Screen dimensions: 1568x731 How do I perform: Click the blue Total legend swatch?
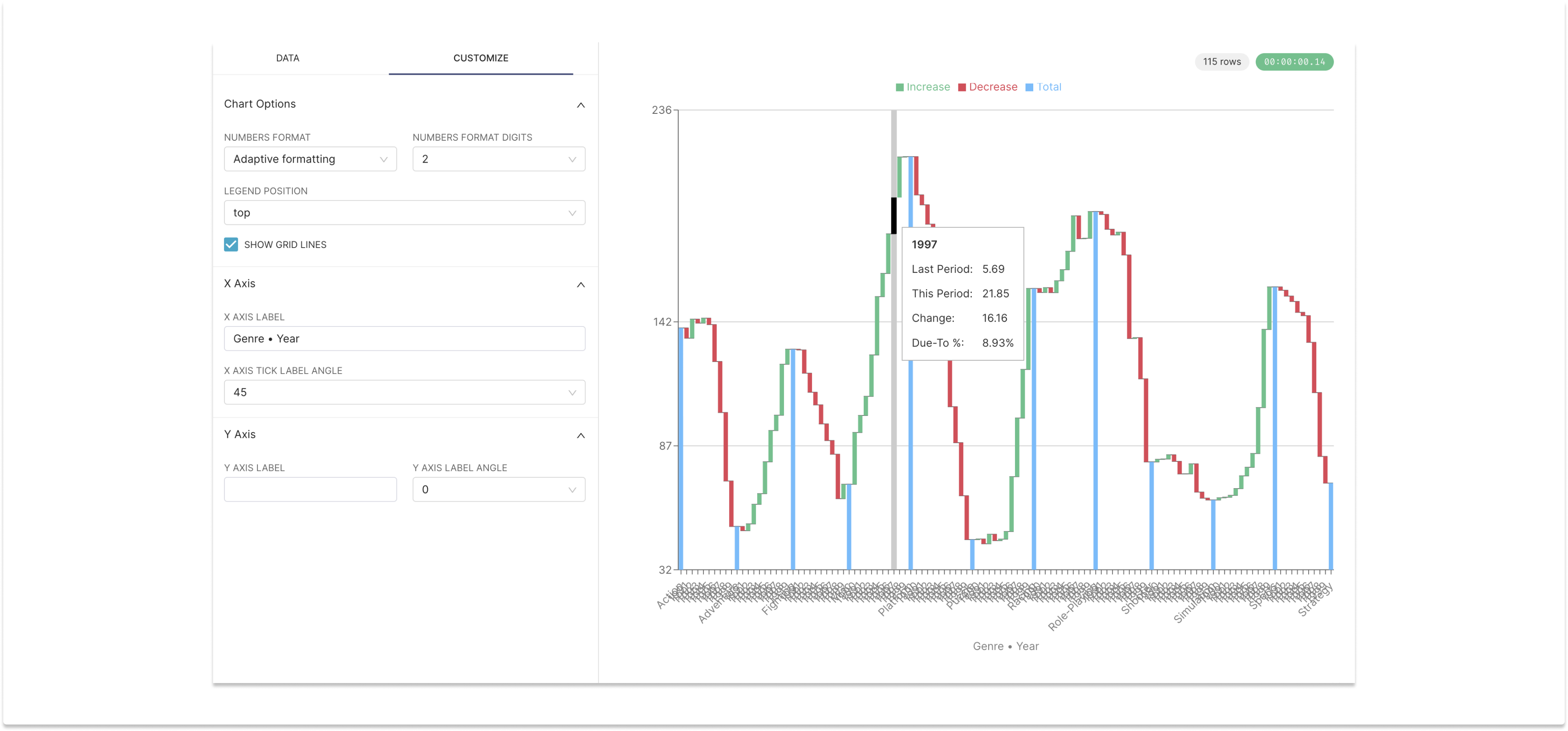[1029, 88]
